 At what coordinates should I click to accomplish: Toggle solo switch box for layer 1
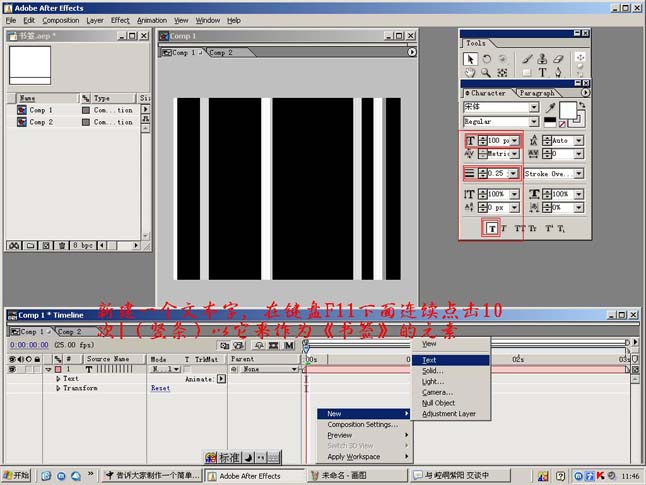tap(28, 369)
